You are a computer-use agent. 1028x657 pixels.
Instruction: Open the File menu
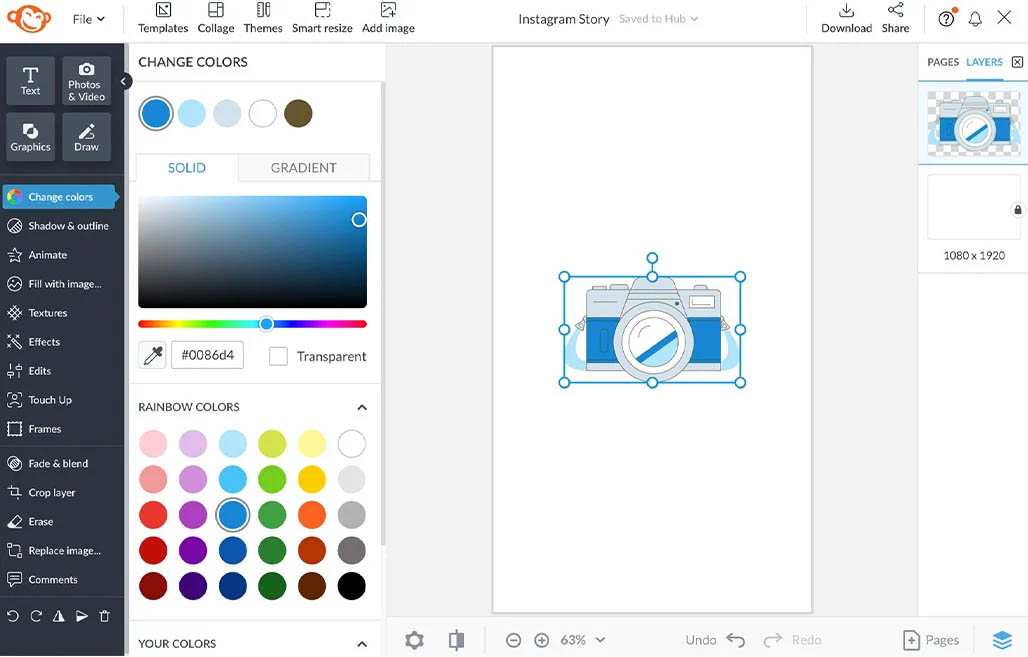(x=89, y=19)
